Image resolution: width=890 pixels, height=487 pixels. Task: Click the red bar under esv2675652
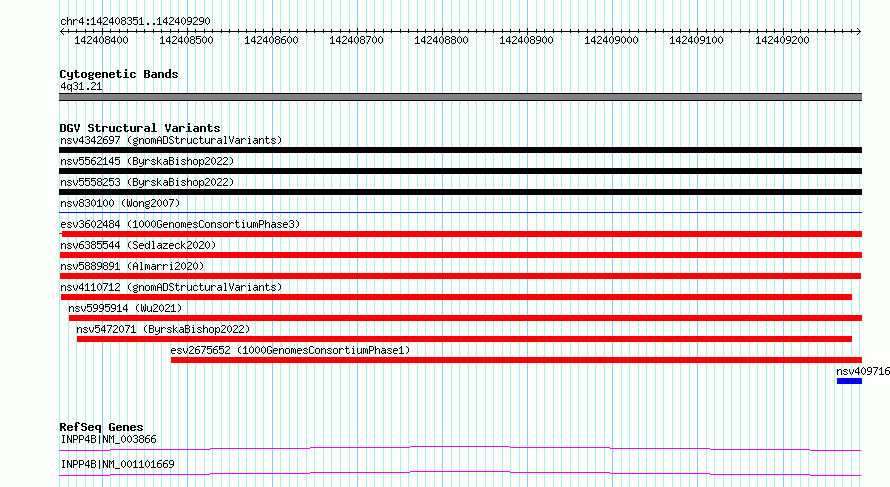[517, 360]
